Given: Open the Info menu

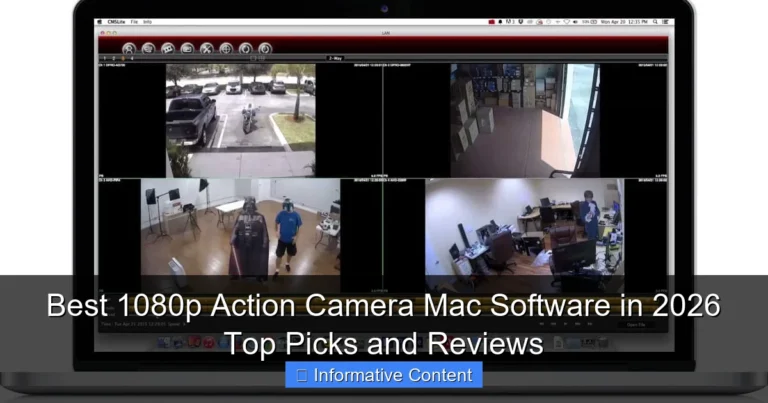Looking at the screenshot, I should pos(147,22).
